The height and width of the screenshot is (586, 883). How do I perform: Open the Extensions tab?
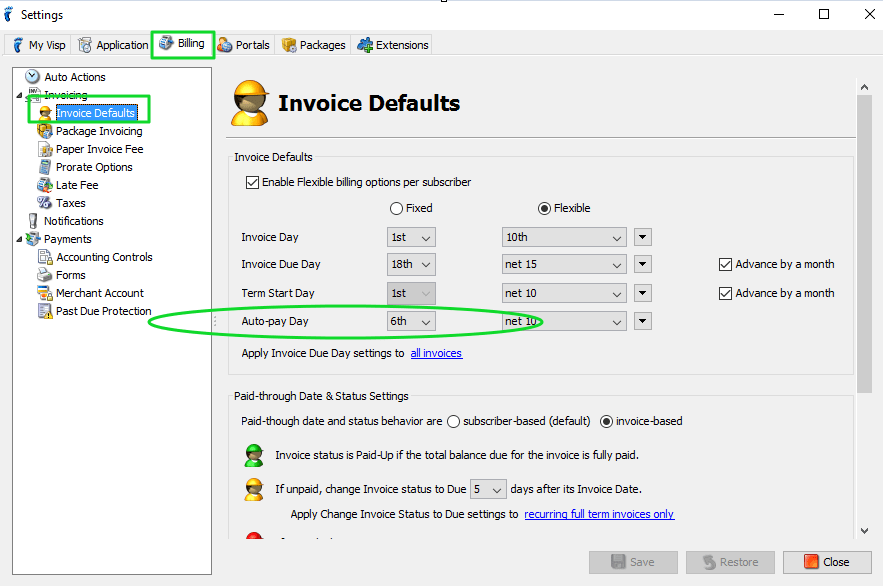point(393,45)
